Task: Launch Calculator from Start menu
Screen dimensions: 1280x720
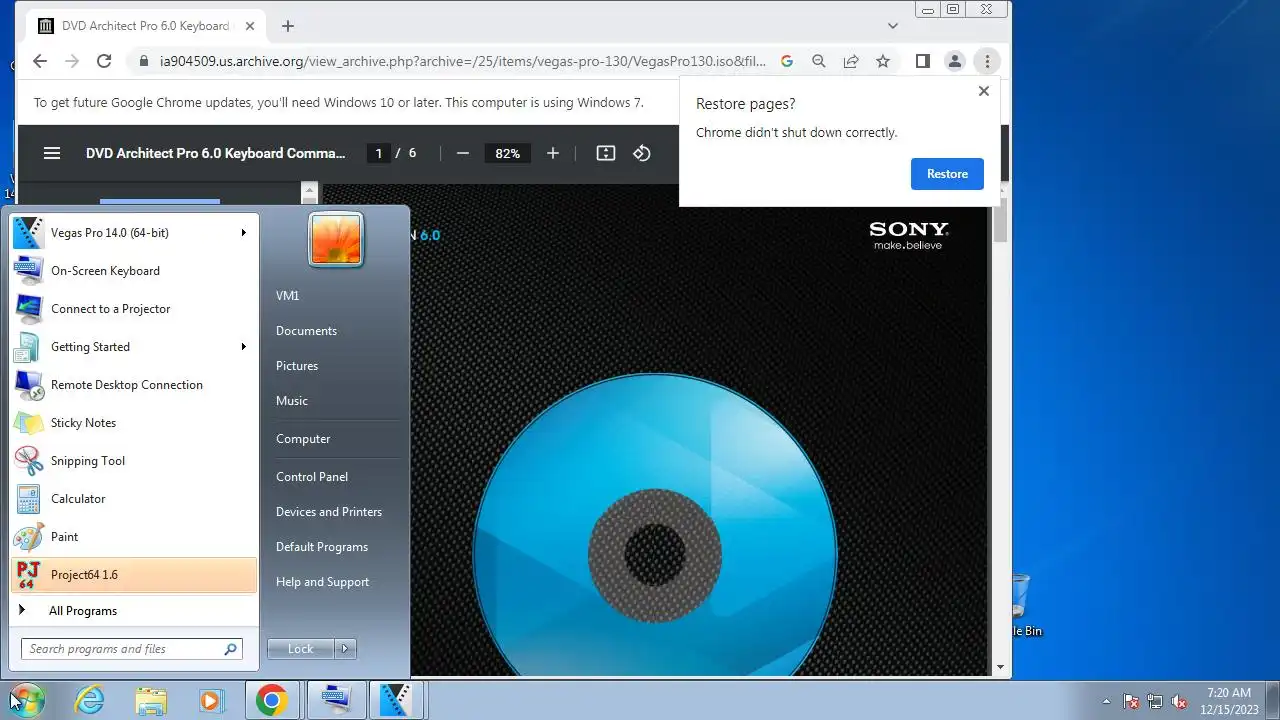Action: click(134, 499)
